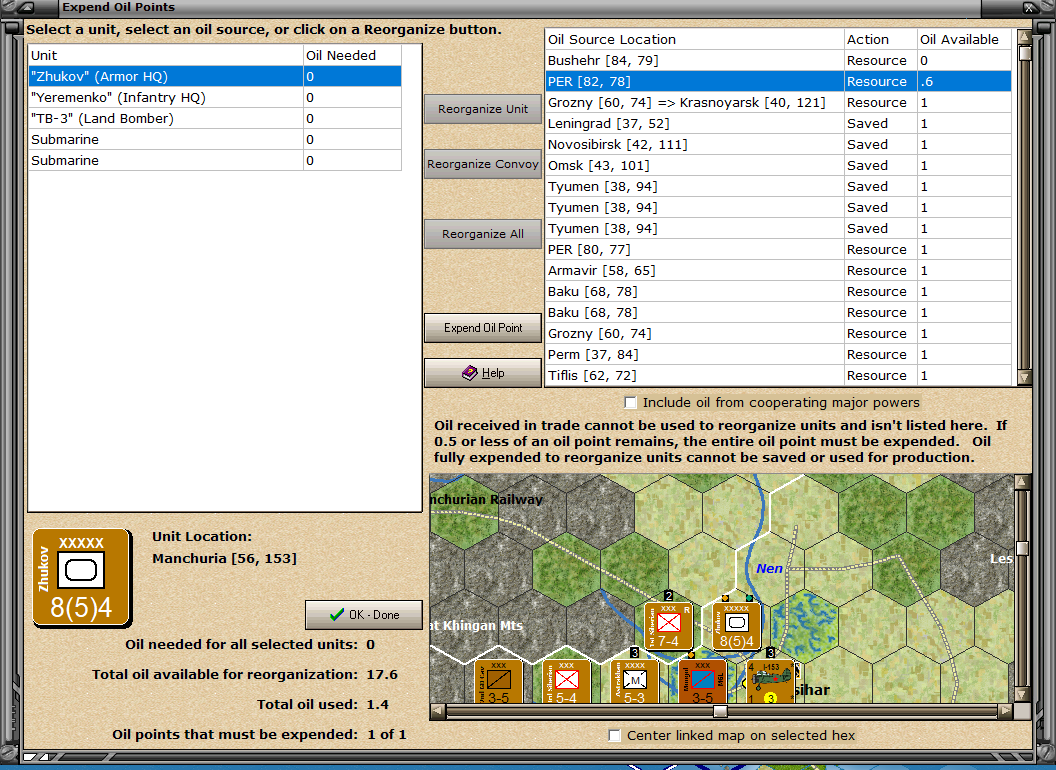Click the map horizontal scrollbar thumb
The image size is (1056, 770).
tap(721, 711)
